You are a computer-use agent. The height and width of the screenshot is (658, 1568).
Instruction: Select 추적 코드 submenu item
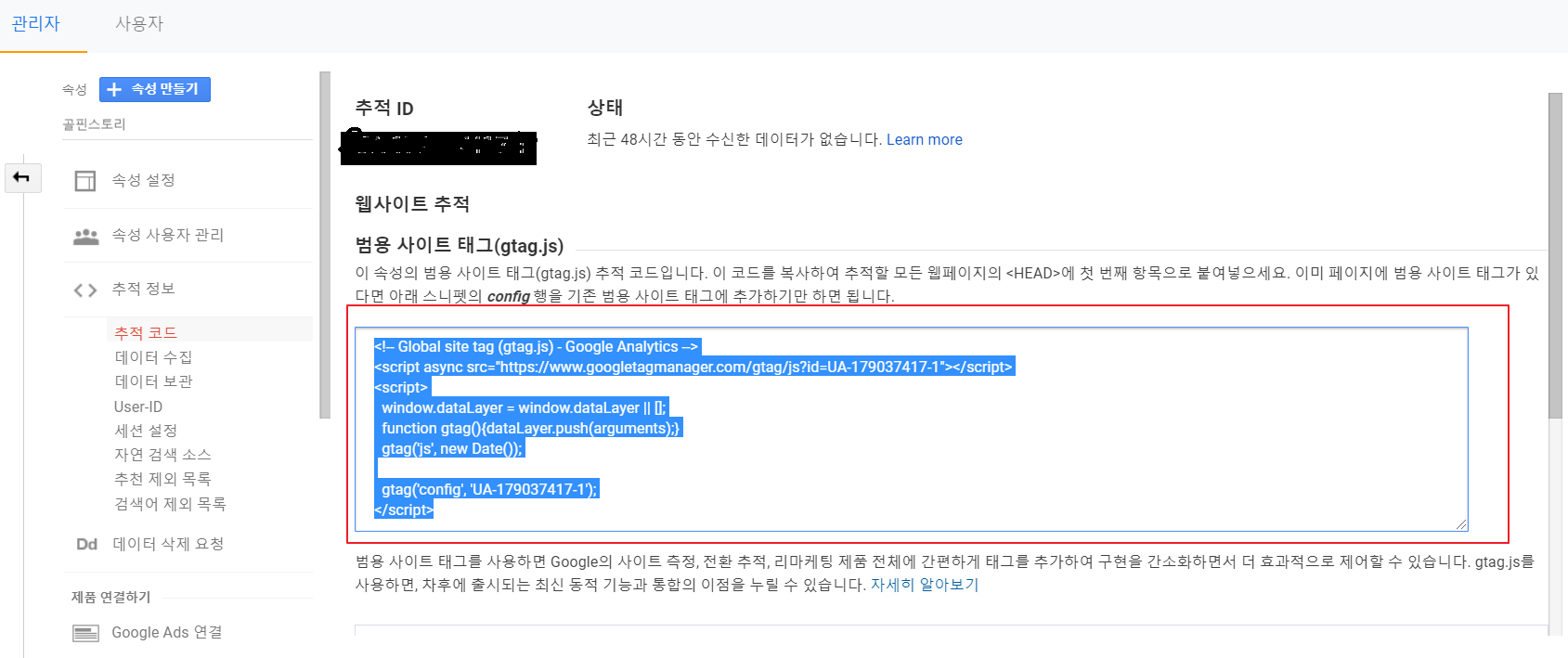(146, 332)
